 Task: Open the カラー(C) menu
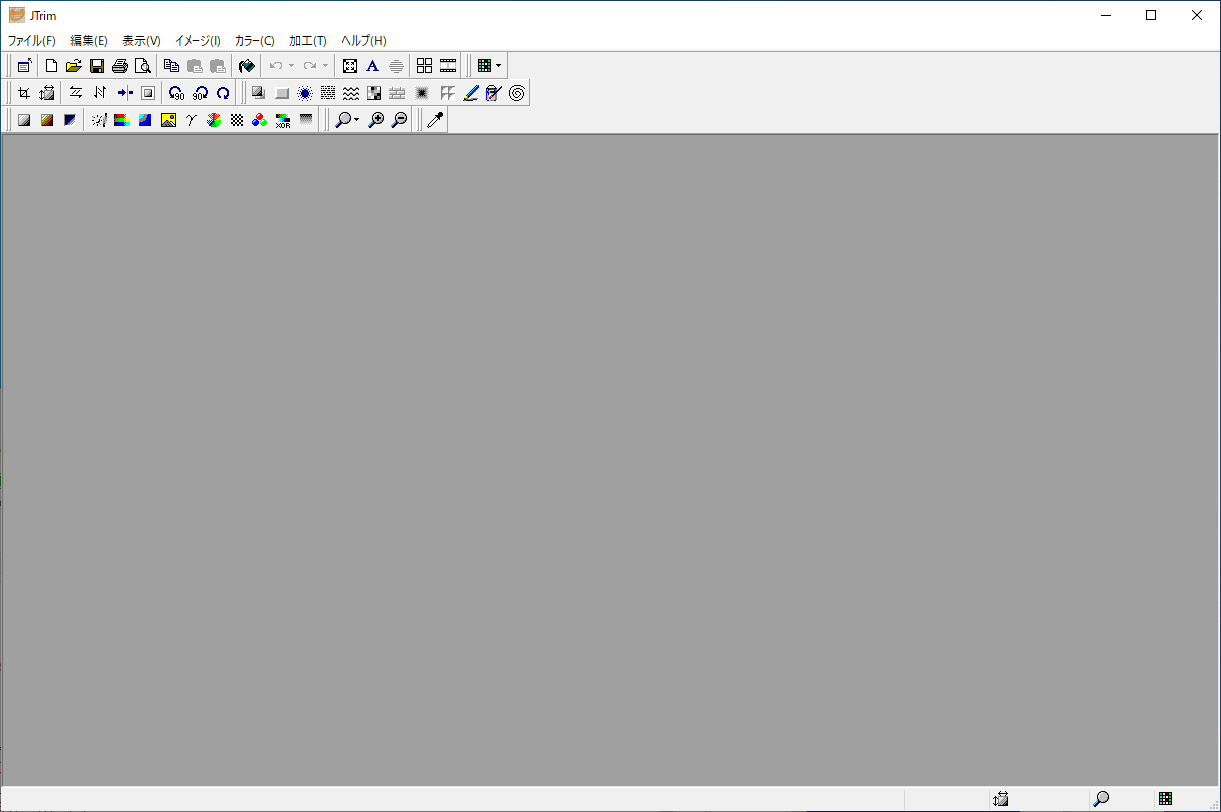254,41
